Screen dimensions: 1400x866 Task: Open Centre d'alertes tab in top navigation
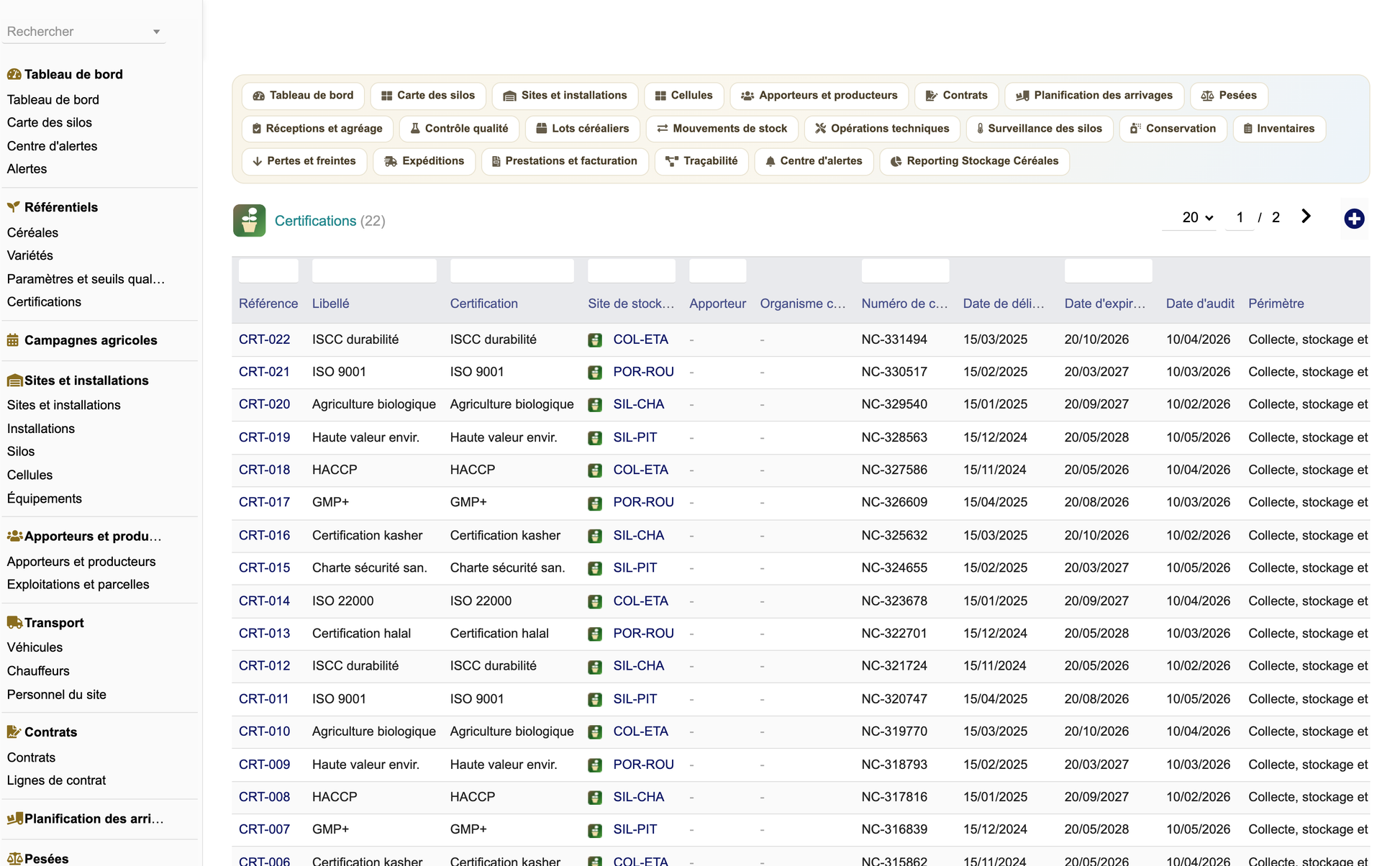[814, 161]
